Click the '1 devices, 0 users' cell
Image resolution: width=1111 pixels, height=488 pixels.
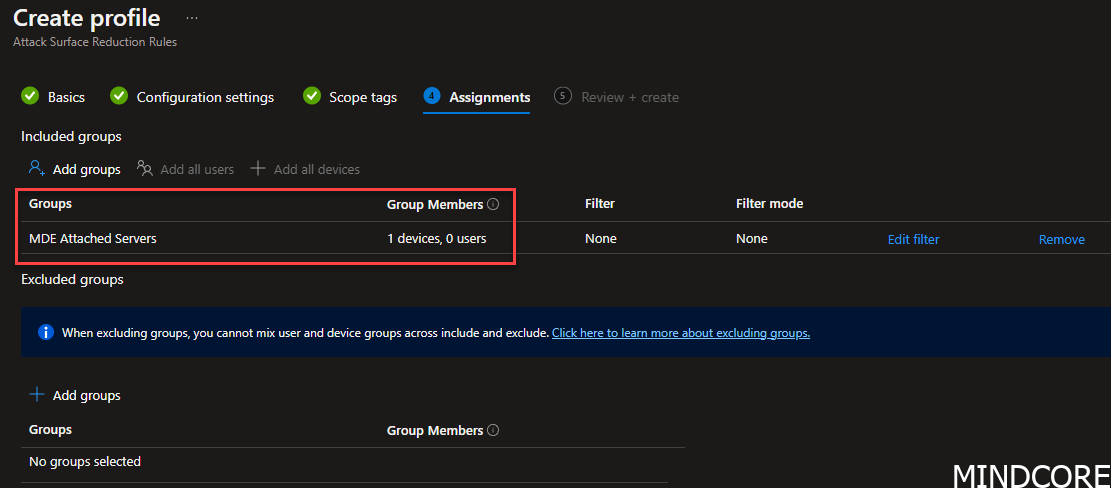[x=436, y=239]
